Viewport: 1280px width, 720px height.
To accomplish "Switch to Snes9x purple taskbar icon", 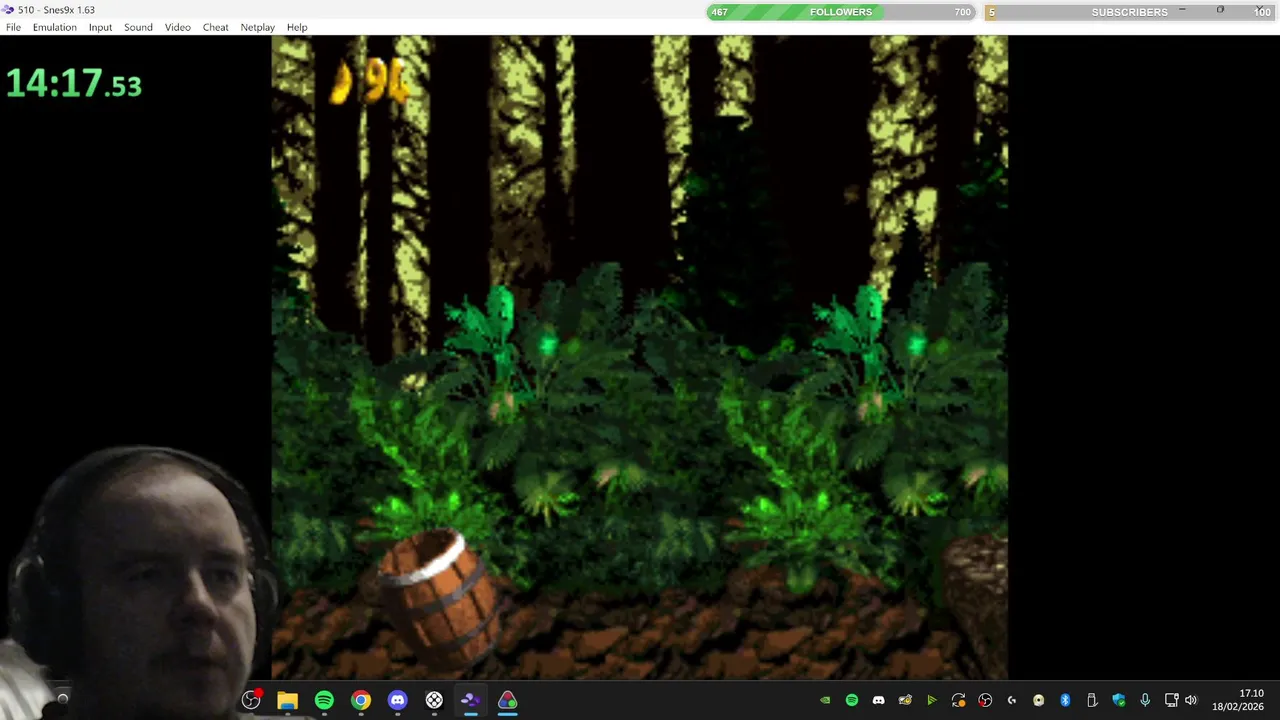I will coord(470,700).
